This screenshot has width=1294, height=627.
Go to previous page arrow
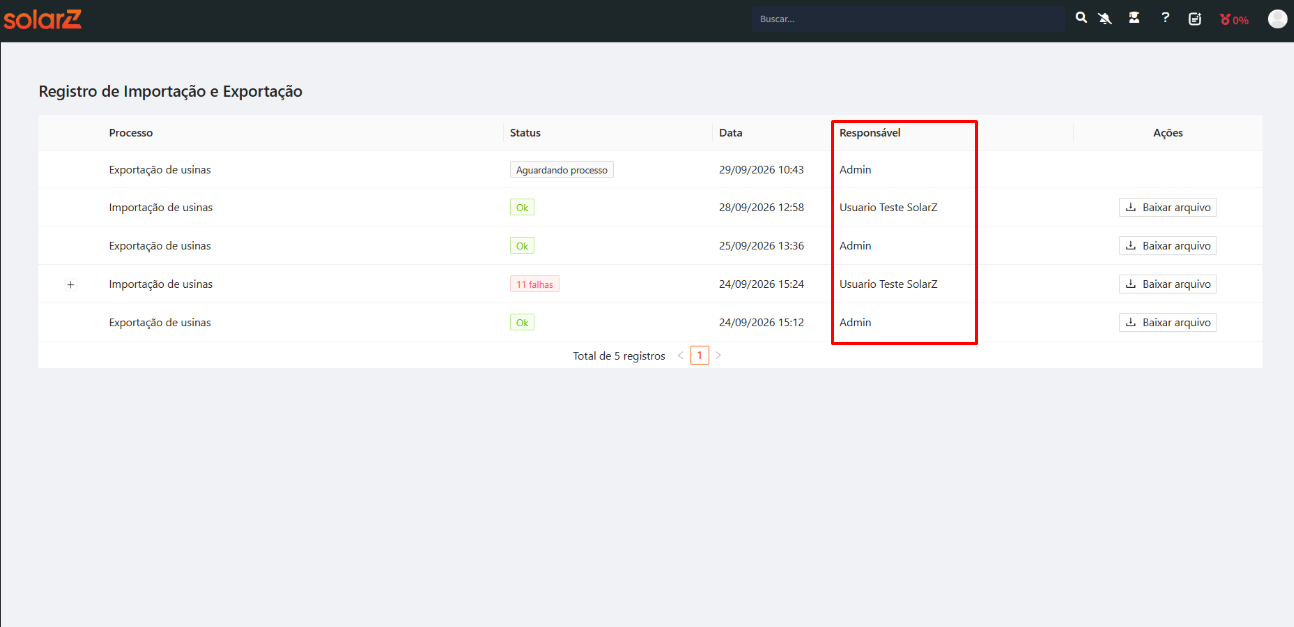pos(681,356)
